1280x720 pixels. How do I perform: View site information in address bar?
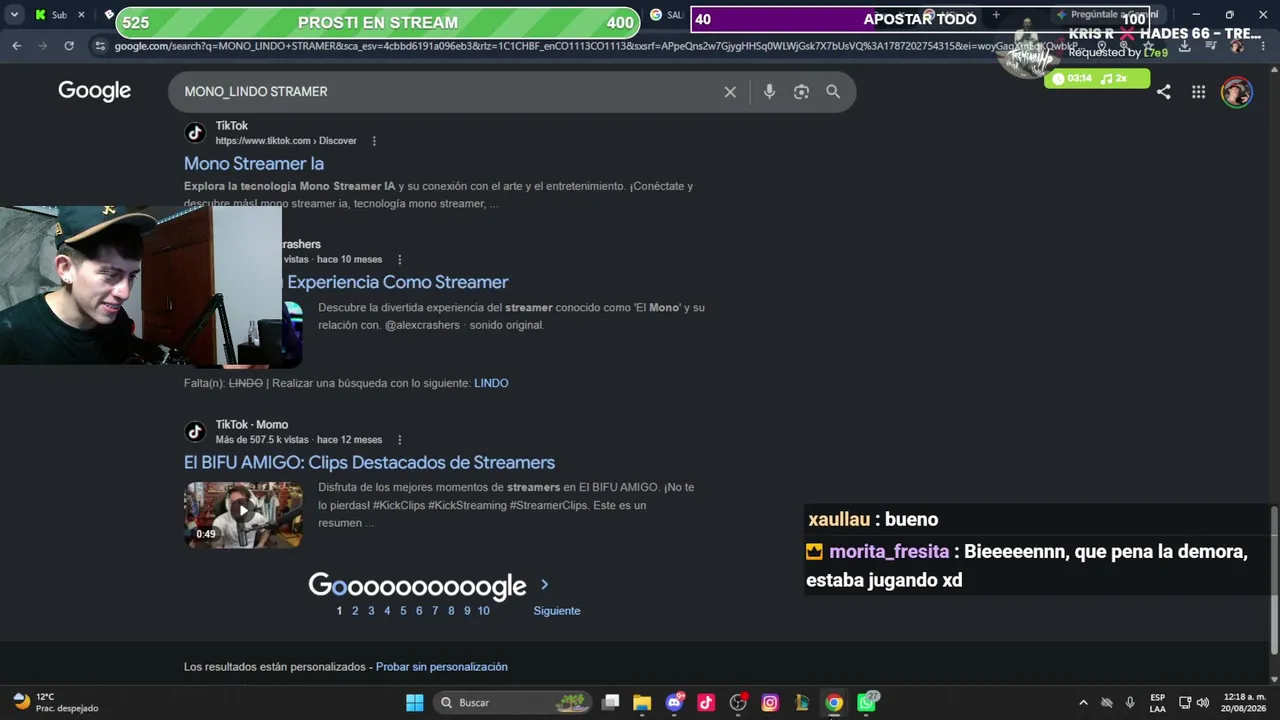[99, 46]
